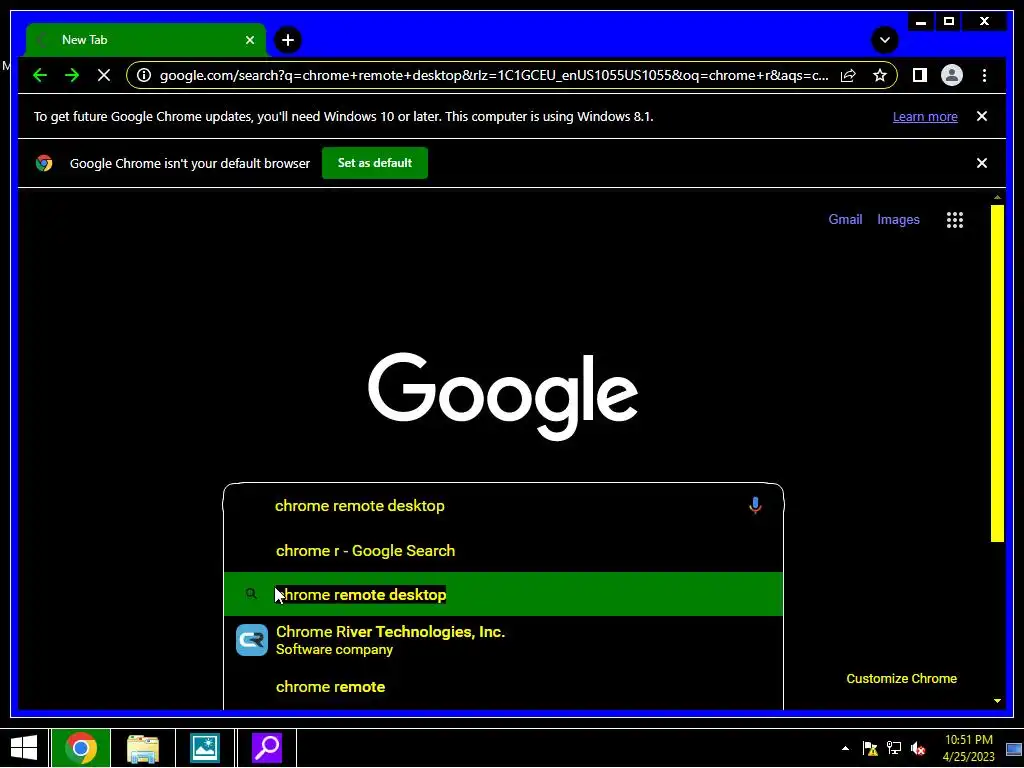Screen dimensions: 1024x768
Task: Click Chrome River Technologies logo icon
Action: [x=251, y=640]
